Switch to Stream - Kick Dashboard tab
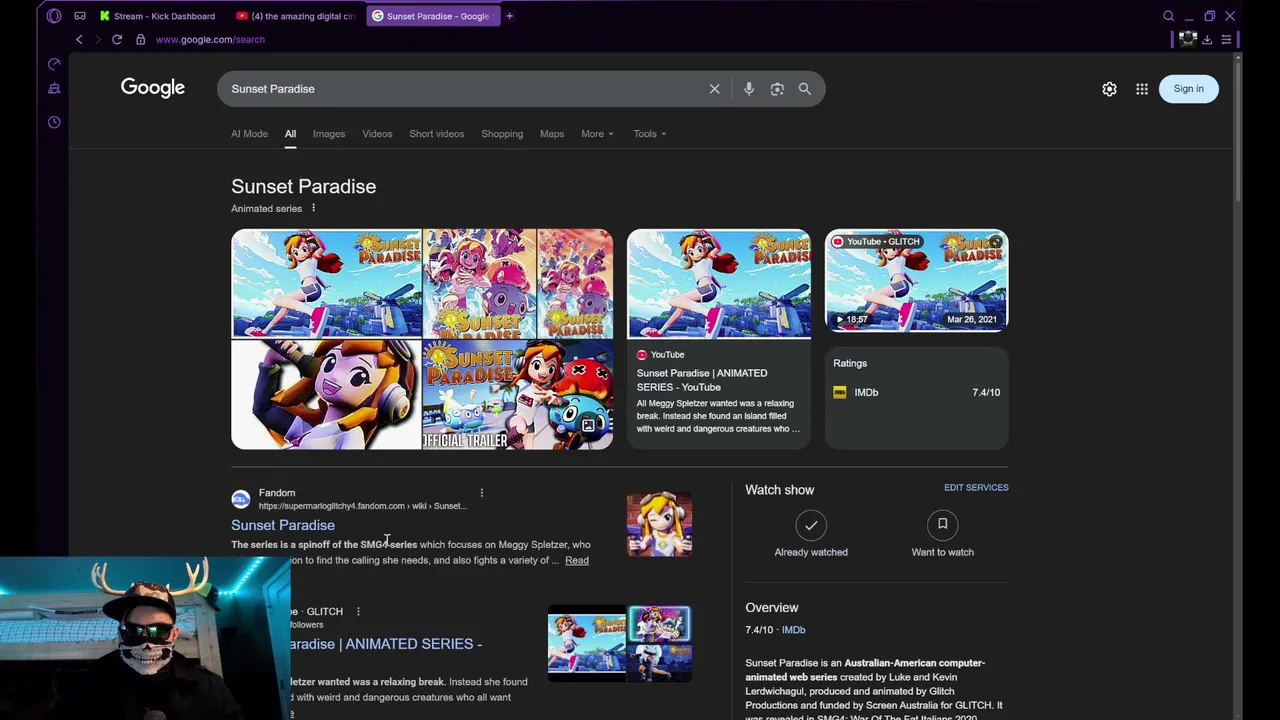The image size is (1280, 720). click(x=158, y=16)
